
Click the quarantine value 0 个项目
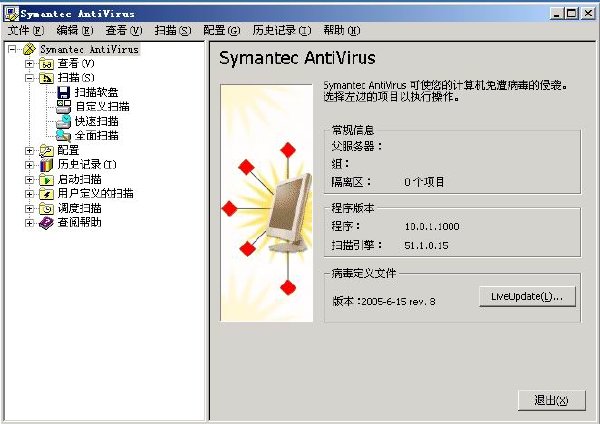tap(424, 182)
